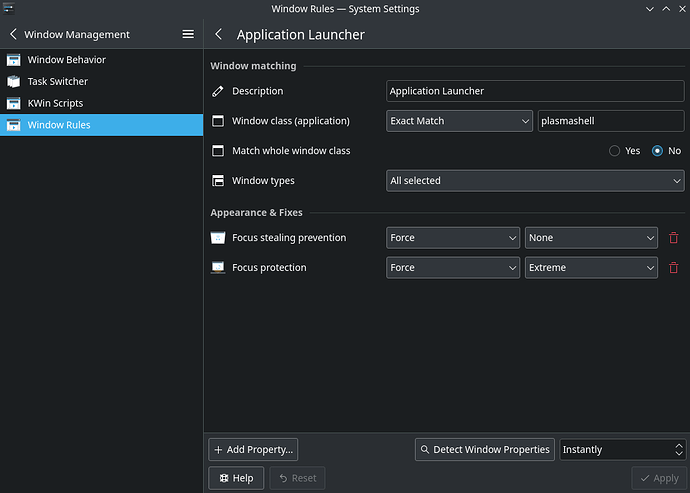Click the System Settings icon in the title bar
Image resolution: width=690 pixels, height=493 pixels.
click(x=9, y=8)
